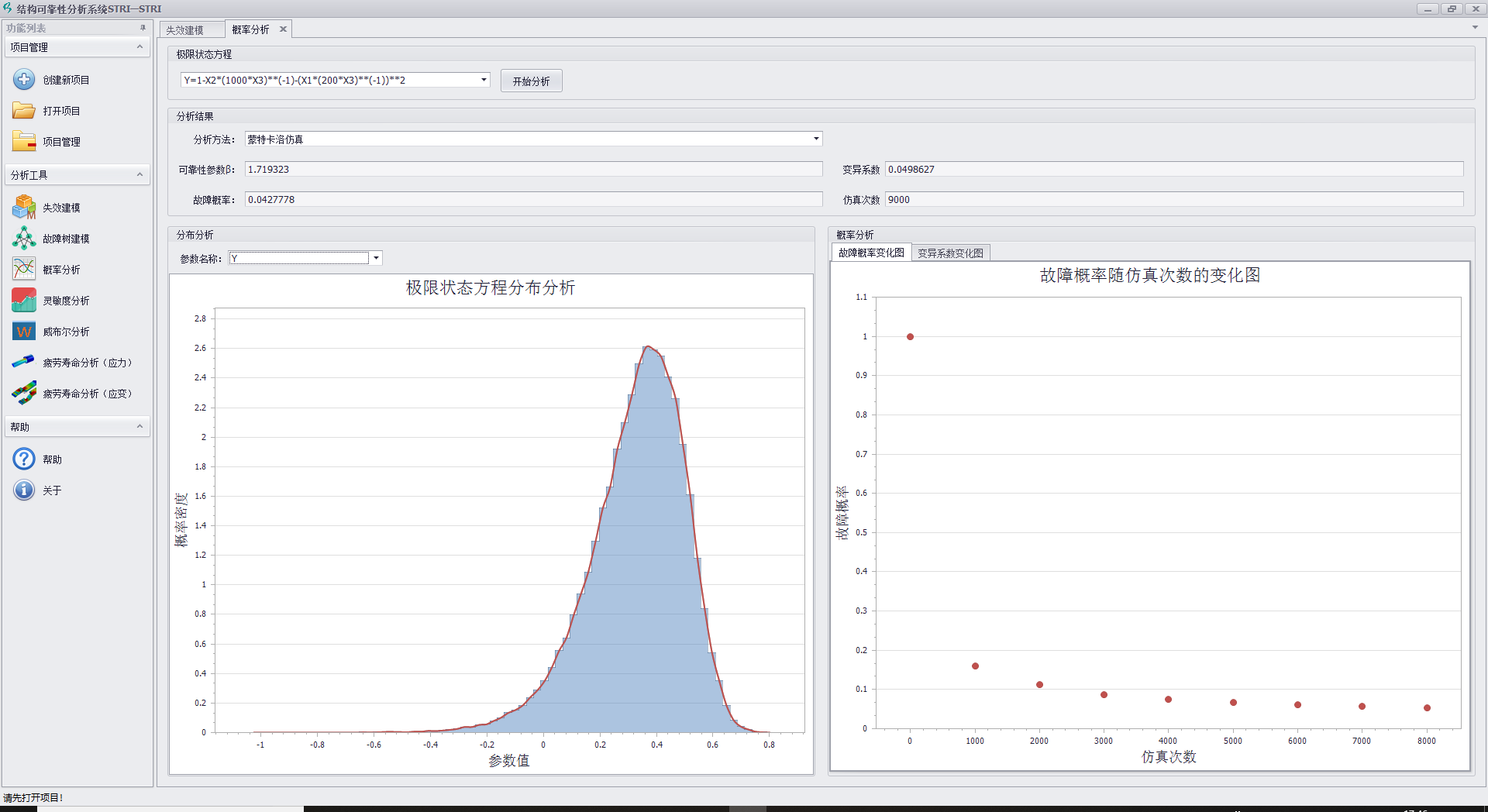The image size is (1488, 812).
Task: Collapse the 分析工具 sidebar group
Action: click(139, 175)
